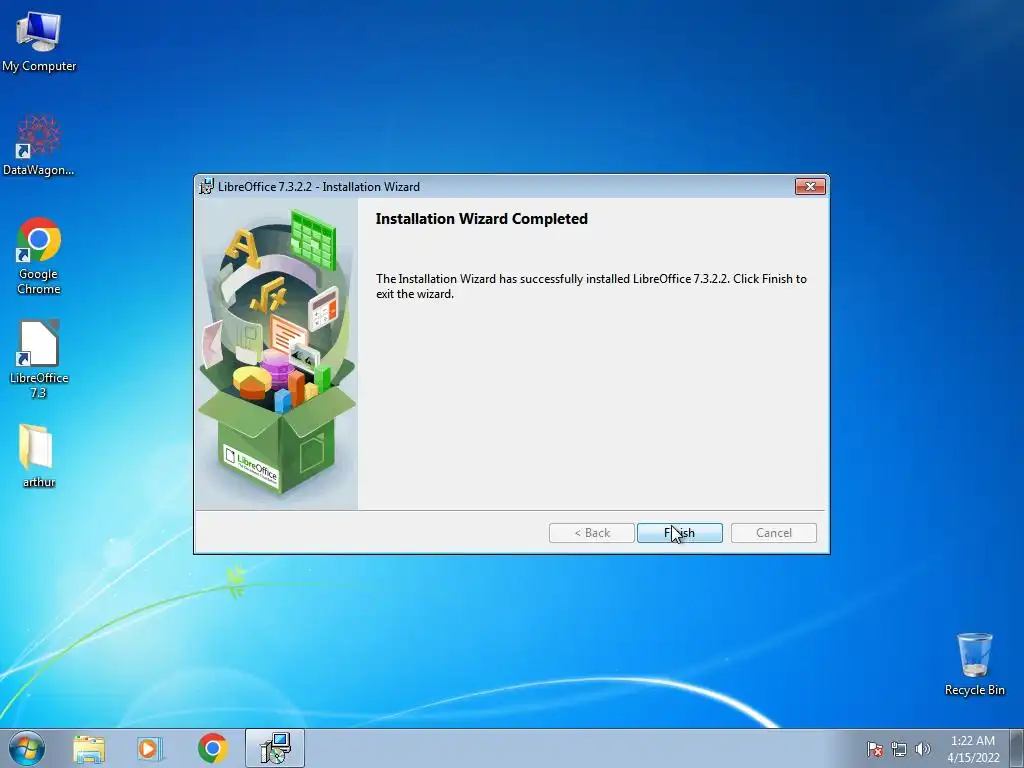
Task: Open Google Chrome from the taskbar
Action: pyautogui.click(x=212, y=748)
